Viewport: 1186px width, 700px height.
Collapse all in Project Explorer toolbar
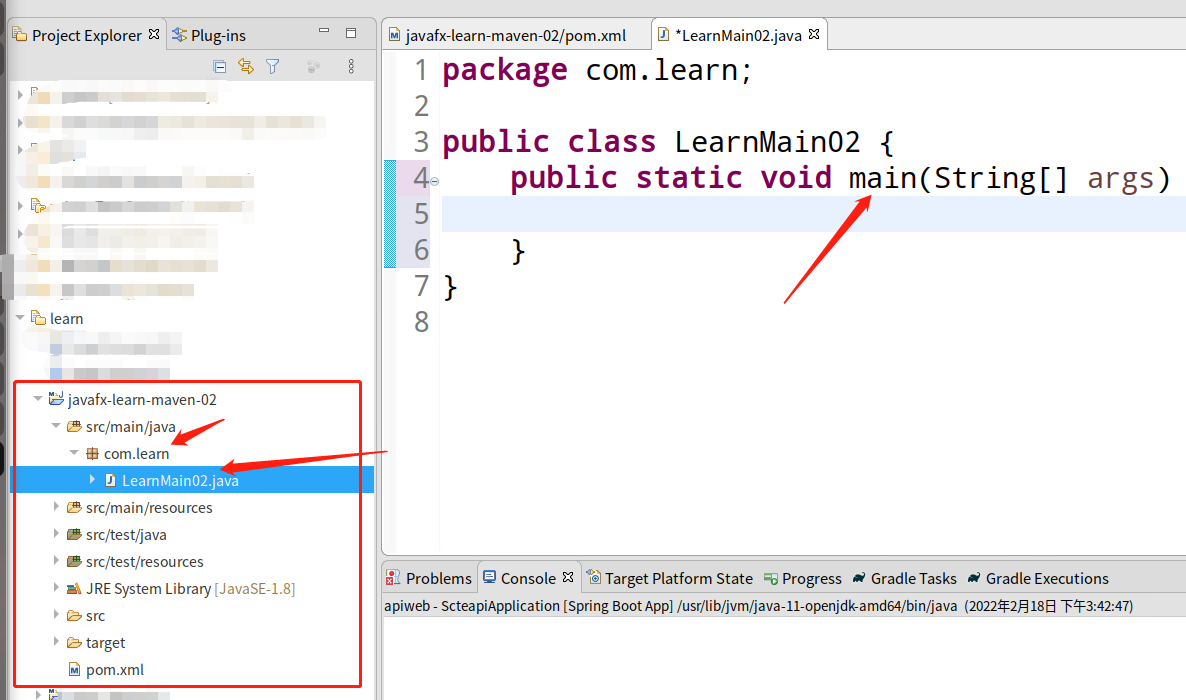(219, 67)
